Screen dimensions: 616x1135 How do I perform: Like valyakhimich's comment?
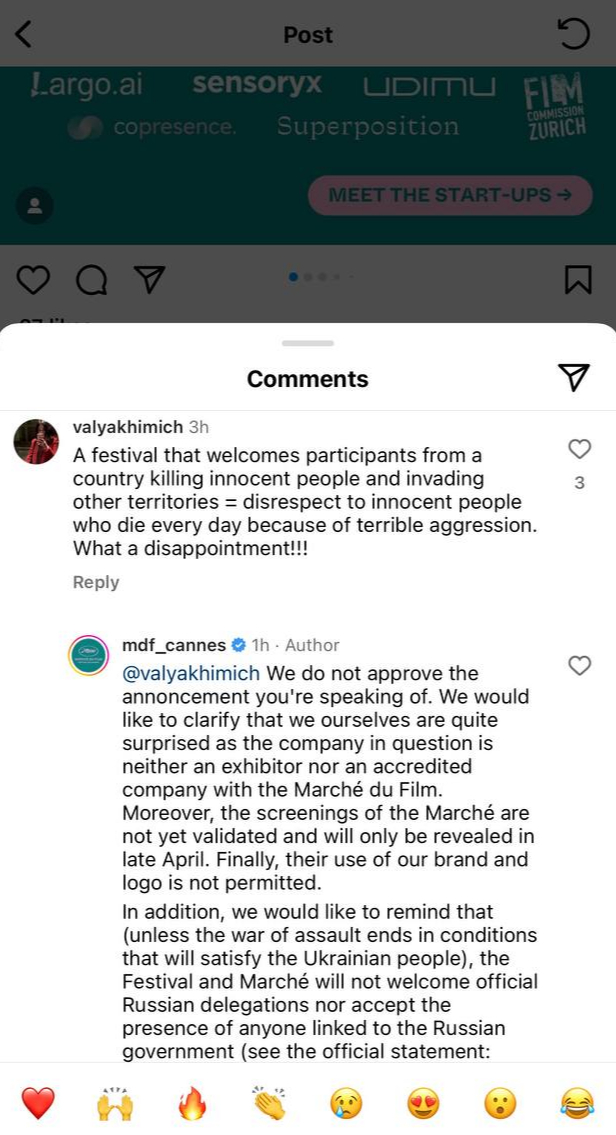(x=579, y=449)
